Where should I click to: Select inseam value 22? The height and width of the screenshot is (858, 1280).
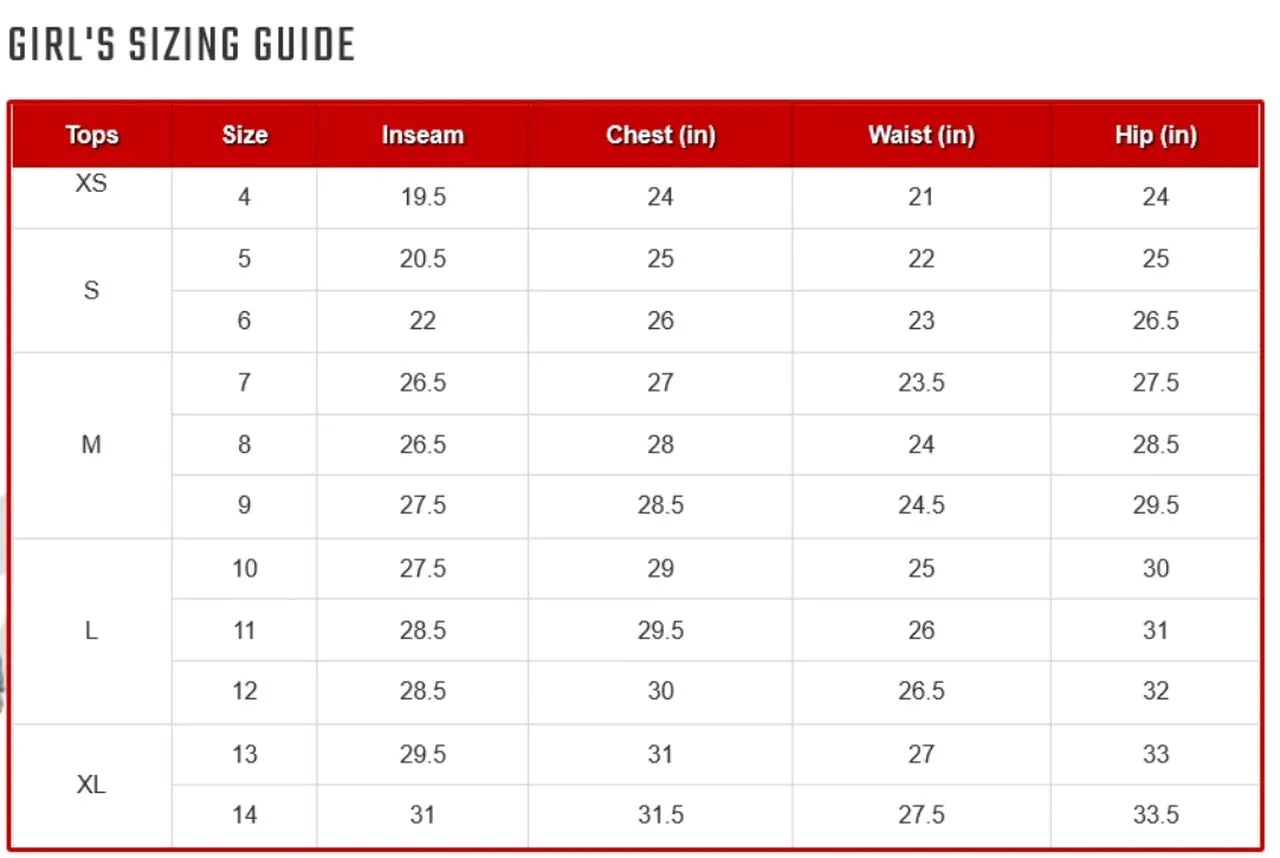click(x=423, y=321)
